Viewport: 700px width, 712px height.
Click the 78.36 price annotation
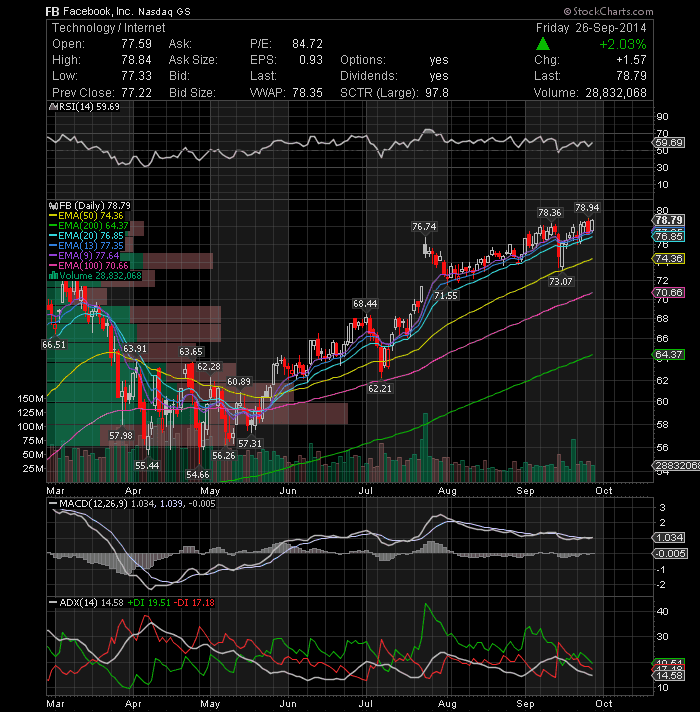[x=549, y=213]
